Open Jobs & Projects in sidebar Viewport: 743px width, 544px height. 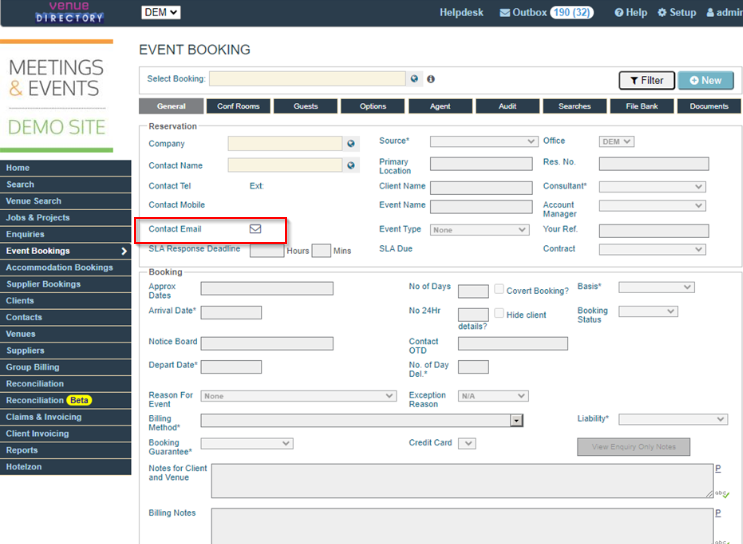tap(65, 218)
